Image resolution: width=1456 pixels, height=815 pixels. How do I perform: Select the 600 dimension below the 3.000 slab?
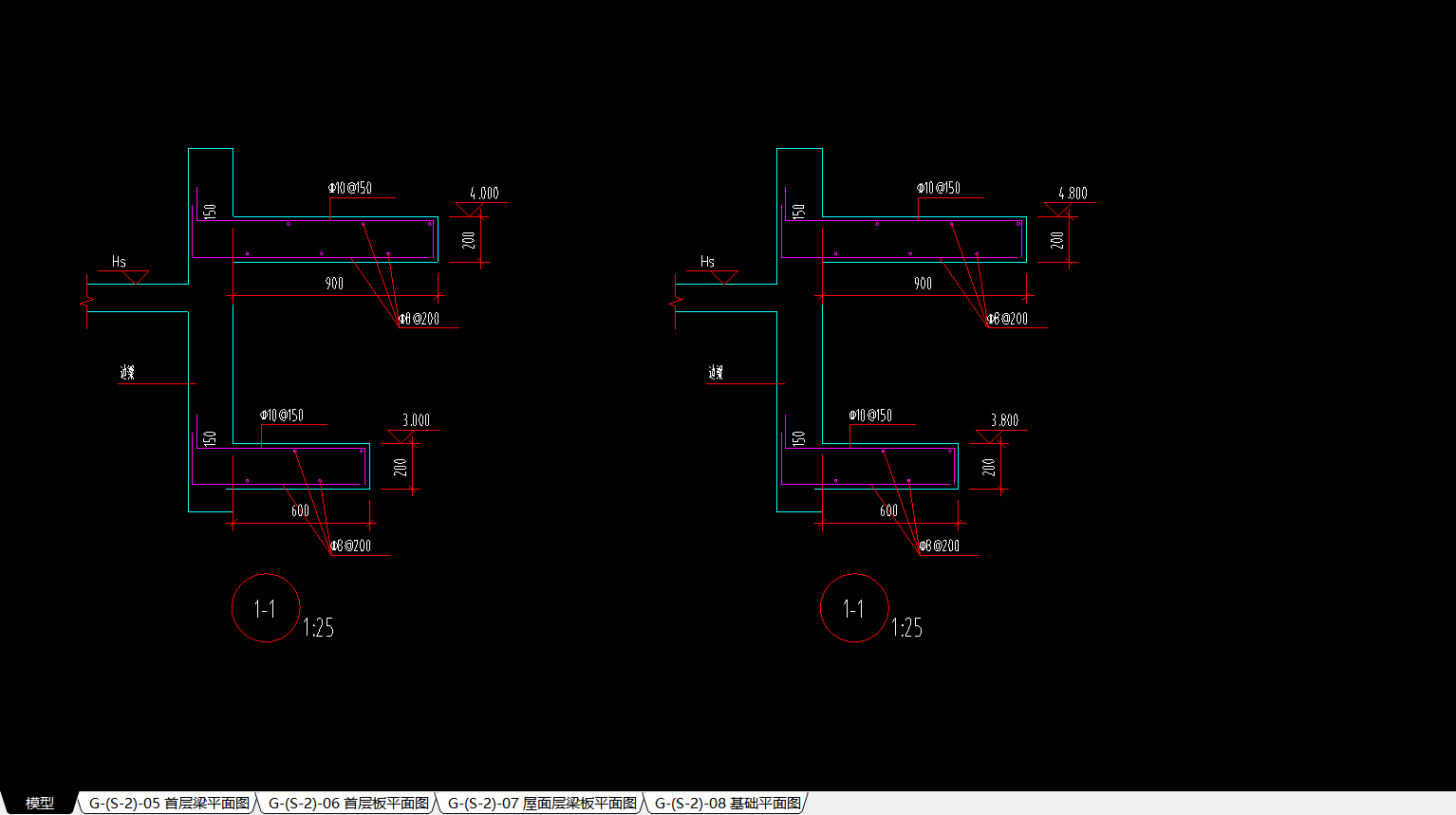click(x=300, y=510)
